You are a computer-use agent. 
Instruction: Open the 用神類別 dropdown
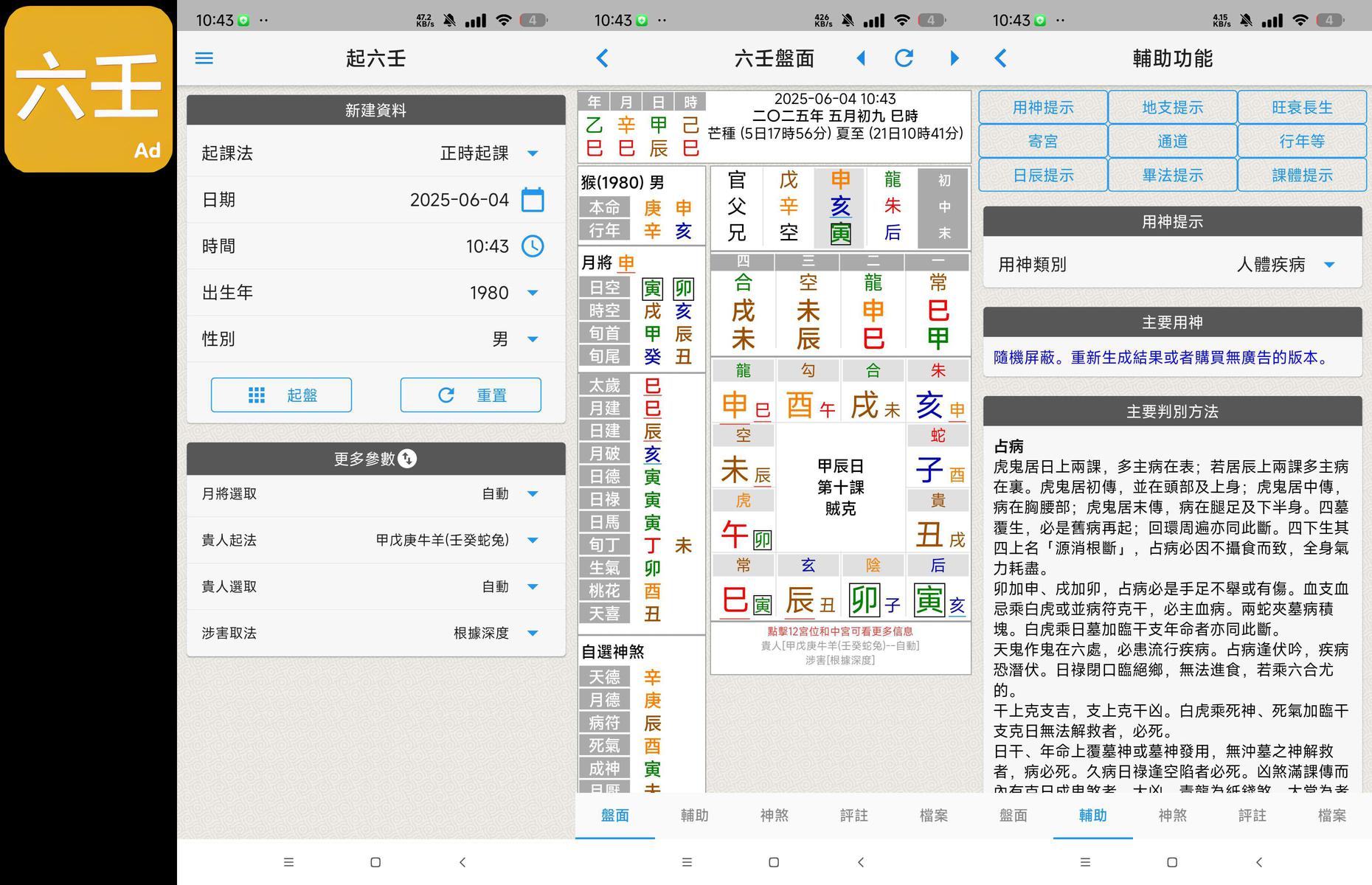(x=1329, y=265)
